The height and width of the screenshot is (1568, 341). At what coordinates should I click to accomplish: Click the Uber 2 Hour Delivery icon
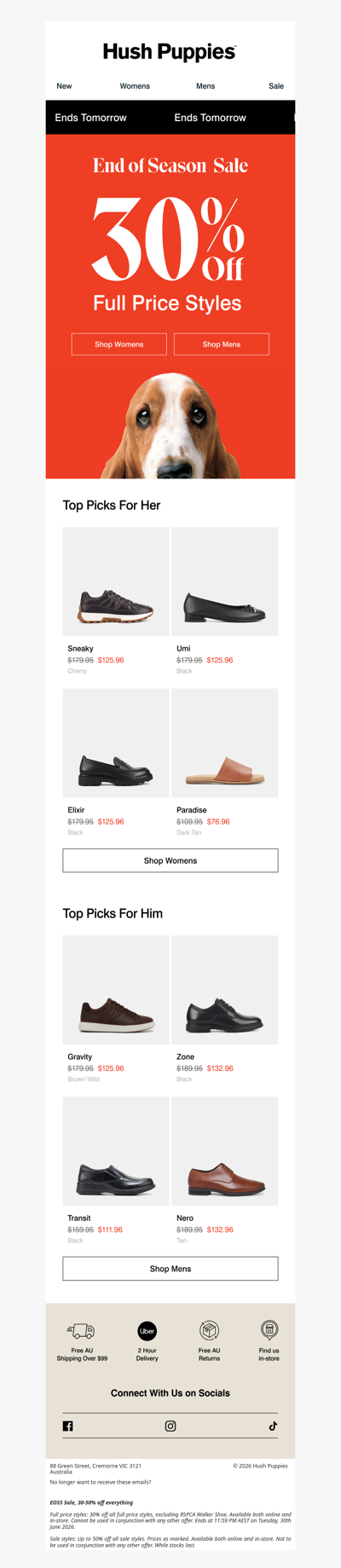coord(147,1331)
